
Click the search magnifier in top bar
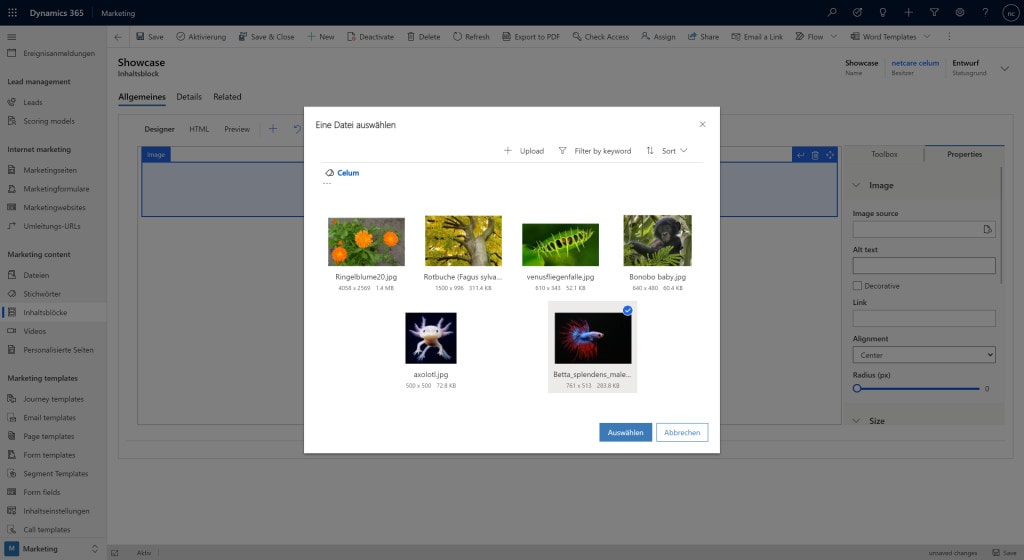(x=832, y=12)
